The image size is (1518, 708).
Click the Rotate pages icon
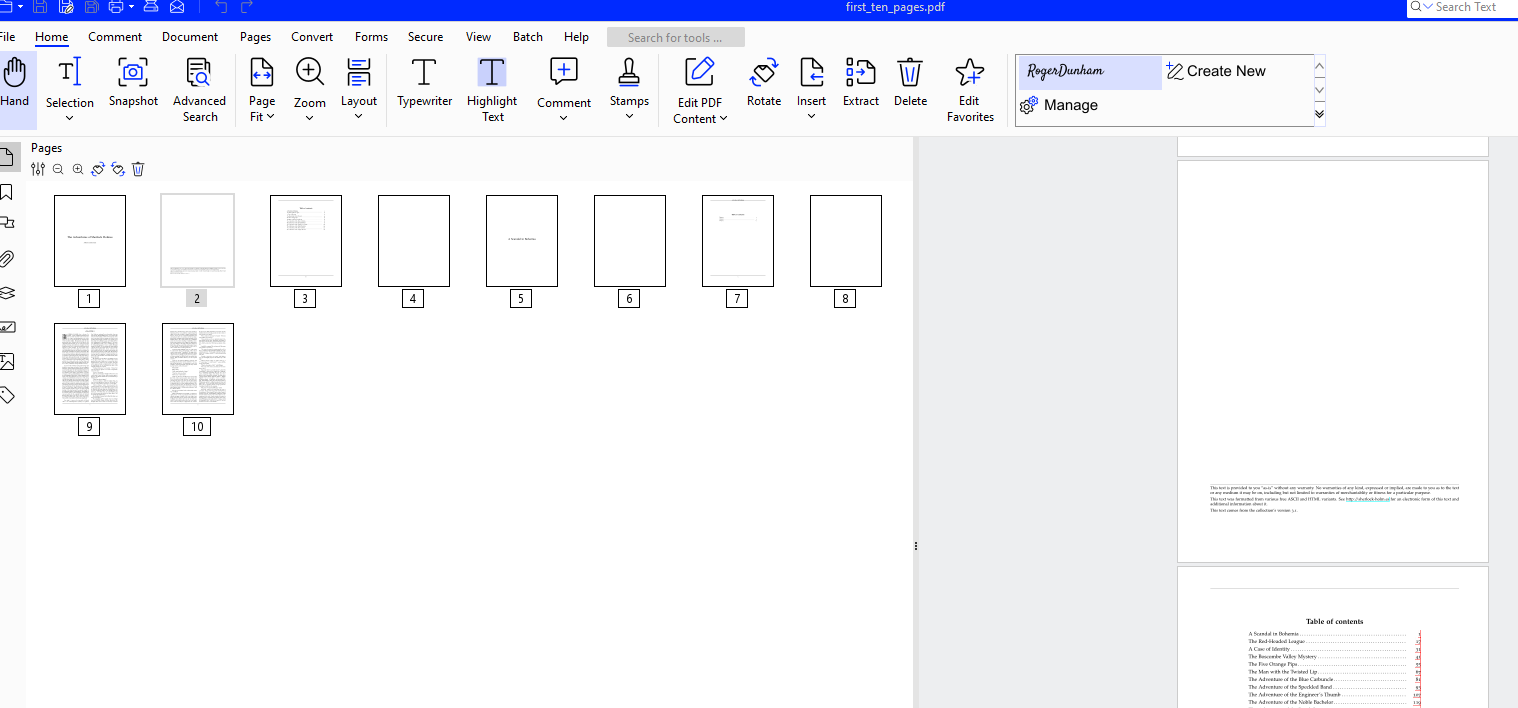tap(764, 82)
